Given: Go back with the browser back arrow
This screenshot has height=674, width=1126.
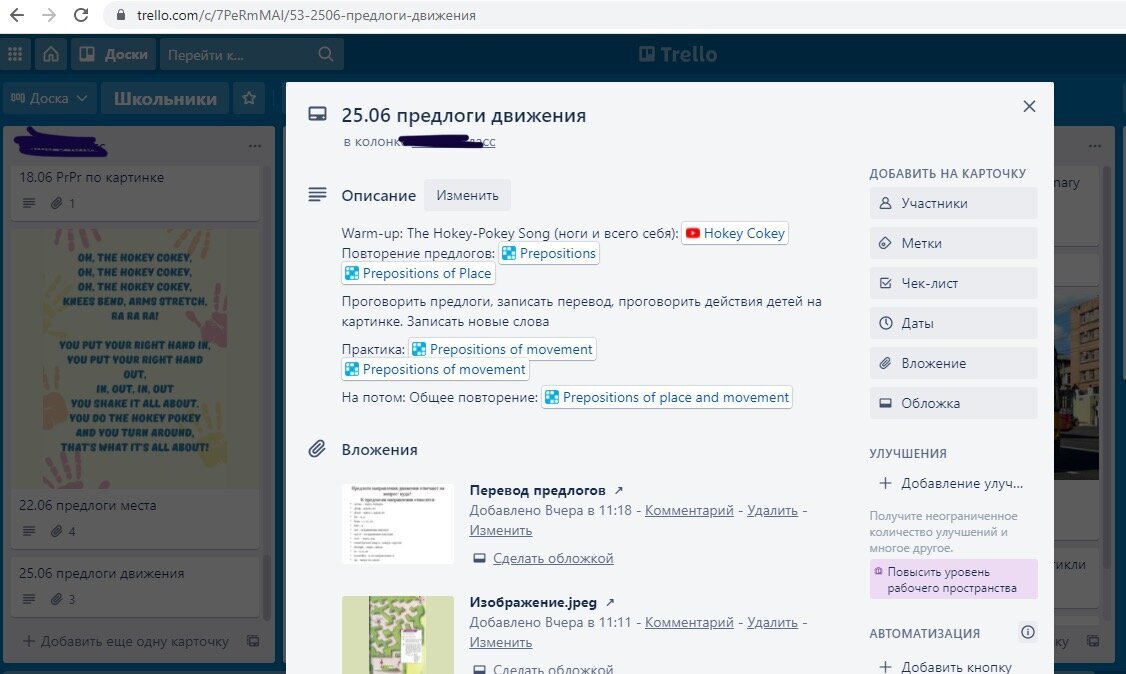Looking at the screenshot, I should pyautogui.click(x=17, y=15).
